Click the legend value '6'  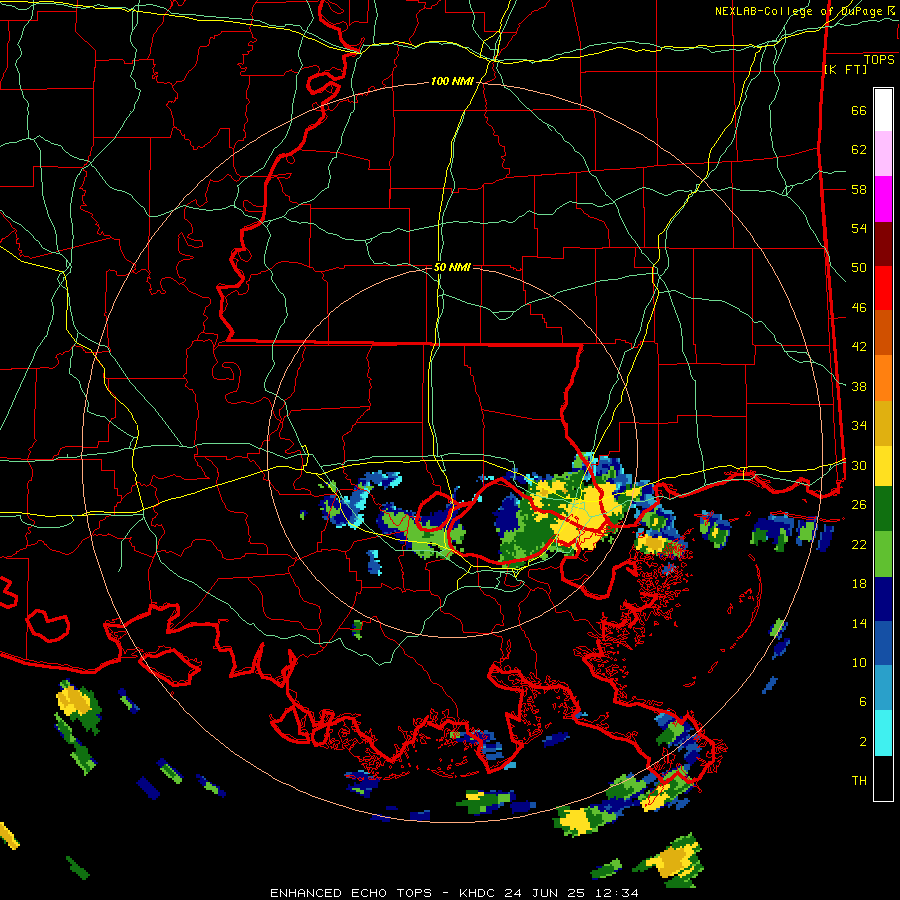pos(863,702)
